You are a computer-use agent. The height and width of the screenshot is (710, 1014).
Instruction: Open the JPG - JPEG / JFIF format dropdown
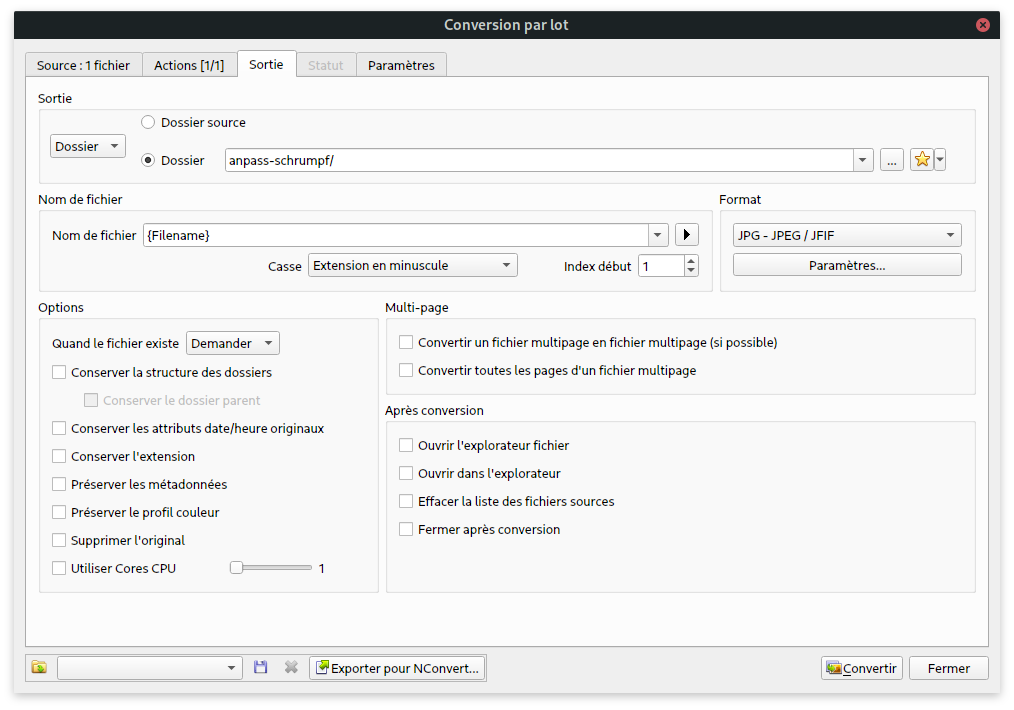coord(846,235)
